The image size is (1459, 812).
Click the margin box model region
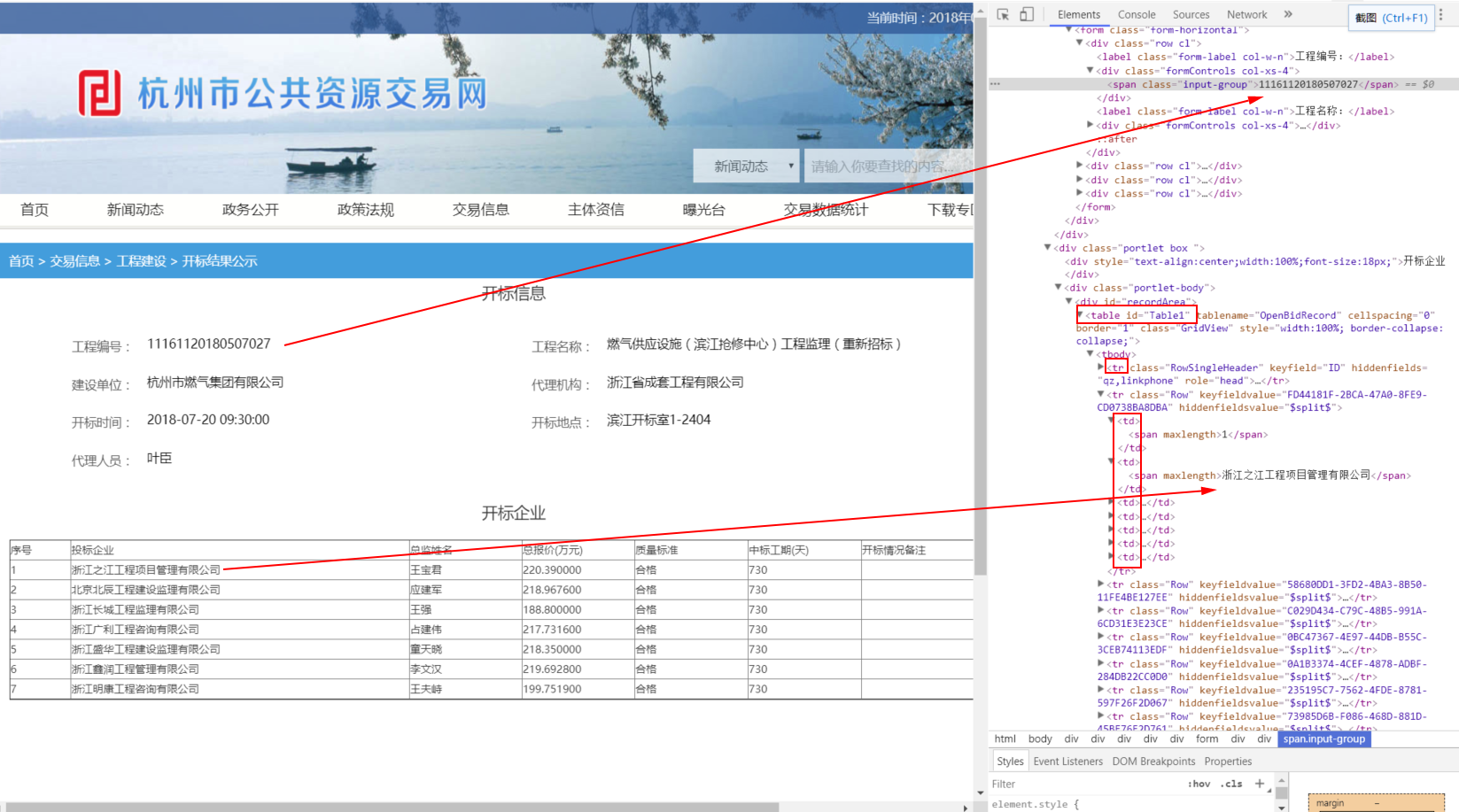1377,802
